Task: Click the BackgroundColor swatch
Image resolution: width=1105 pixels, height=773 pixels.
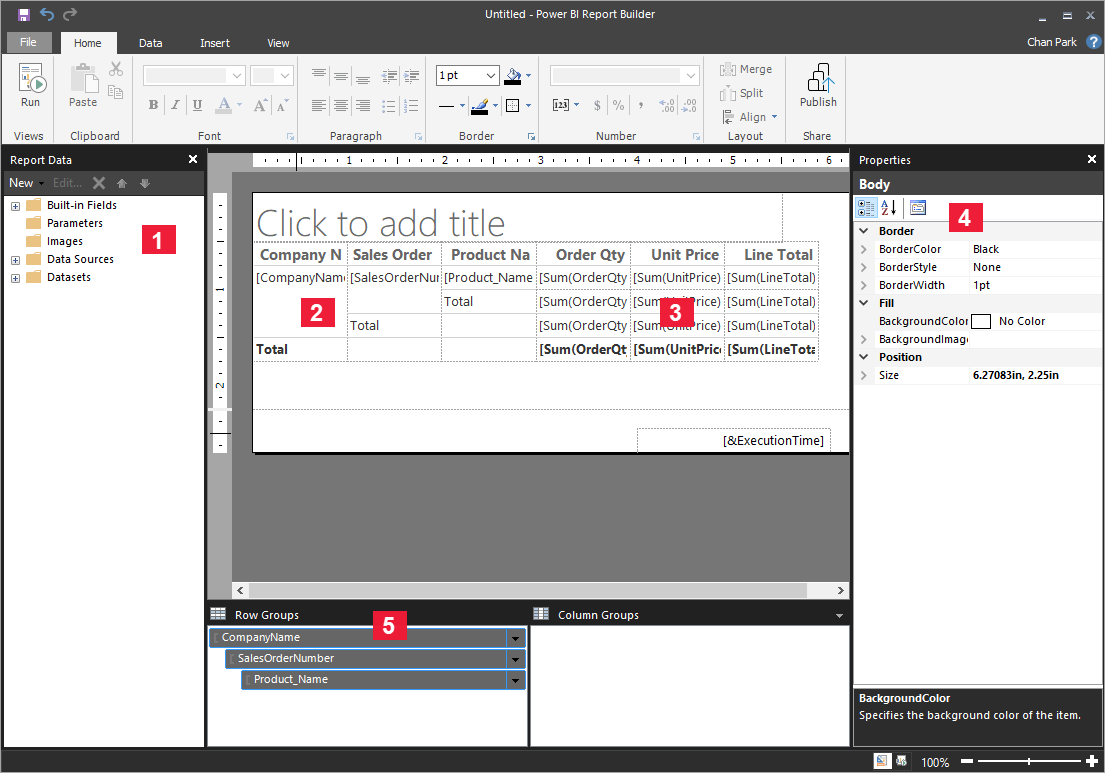Action: point(981,321)
